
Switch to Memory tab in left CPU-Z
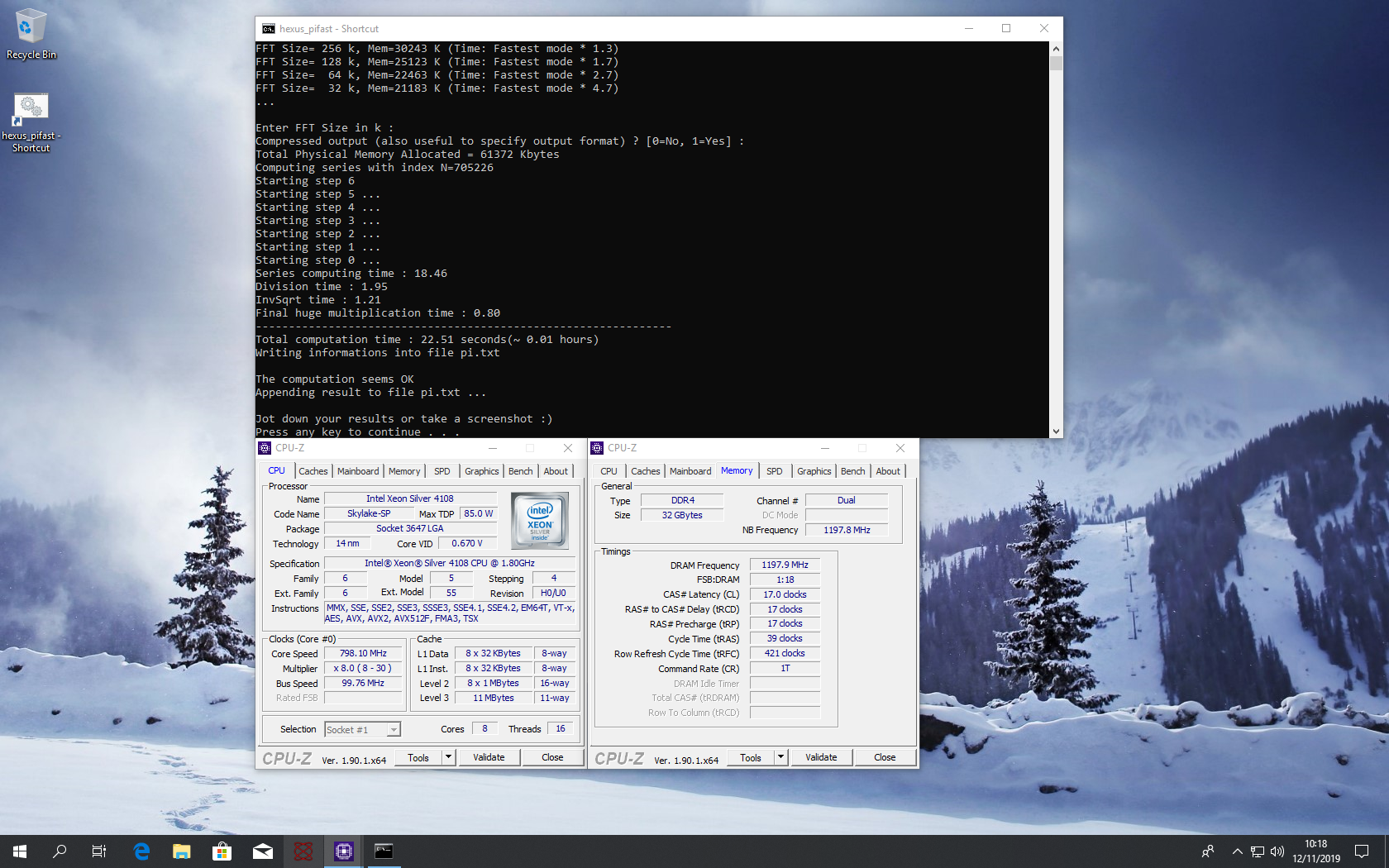404,471
